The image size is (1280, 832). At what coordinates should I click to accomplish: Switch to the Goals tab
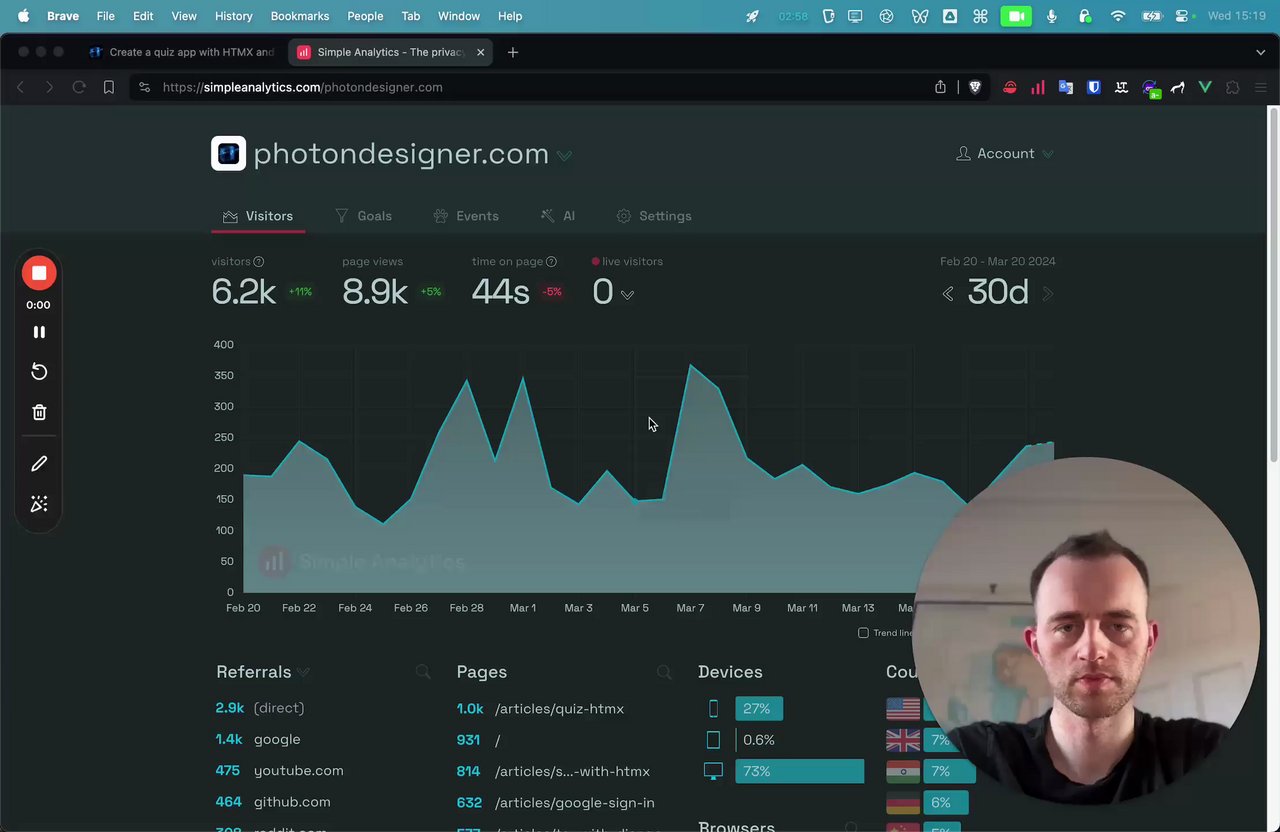pyautogui.click(x=363, y=216)
